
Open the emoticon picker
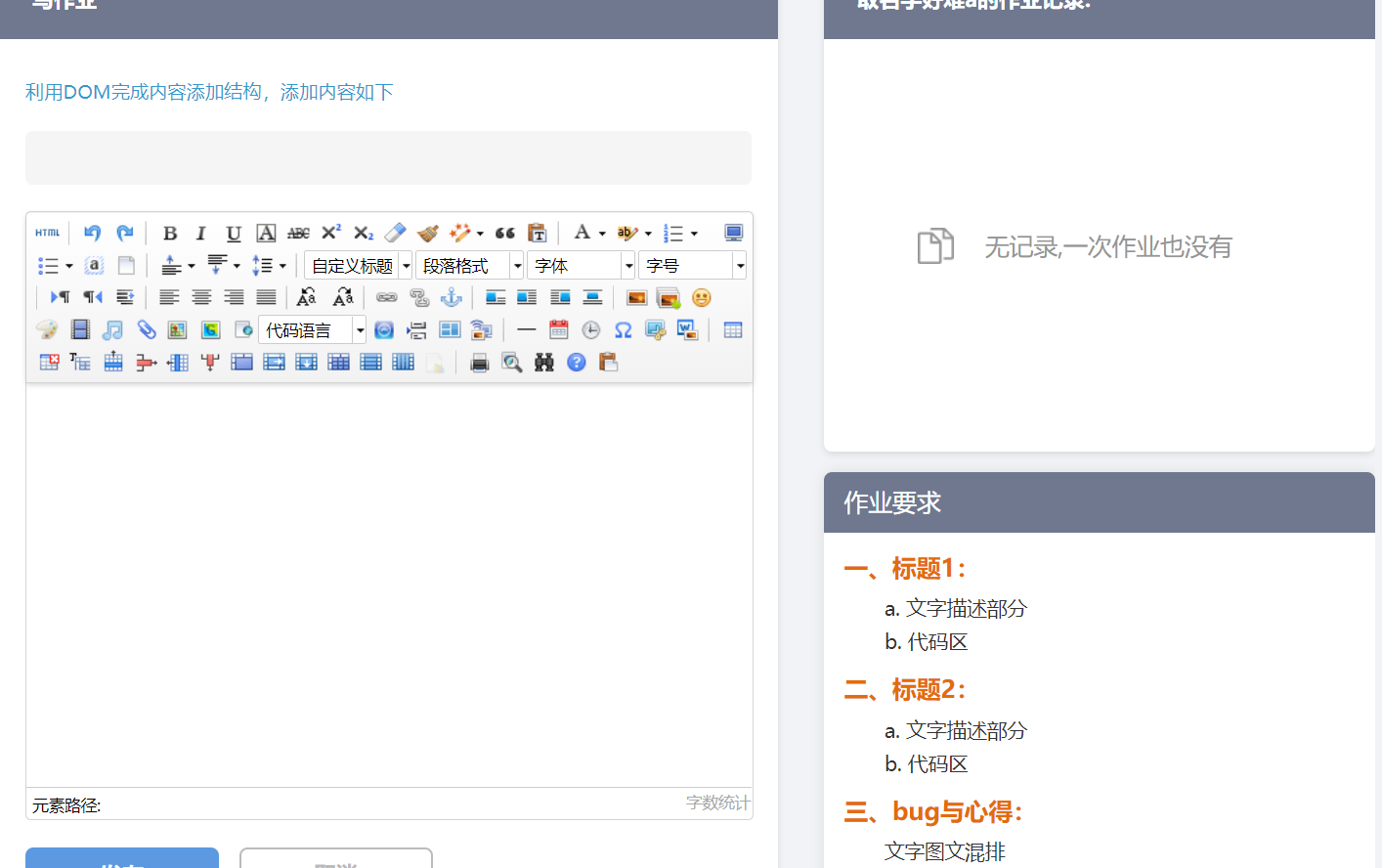tap(701, 297)
